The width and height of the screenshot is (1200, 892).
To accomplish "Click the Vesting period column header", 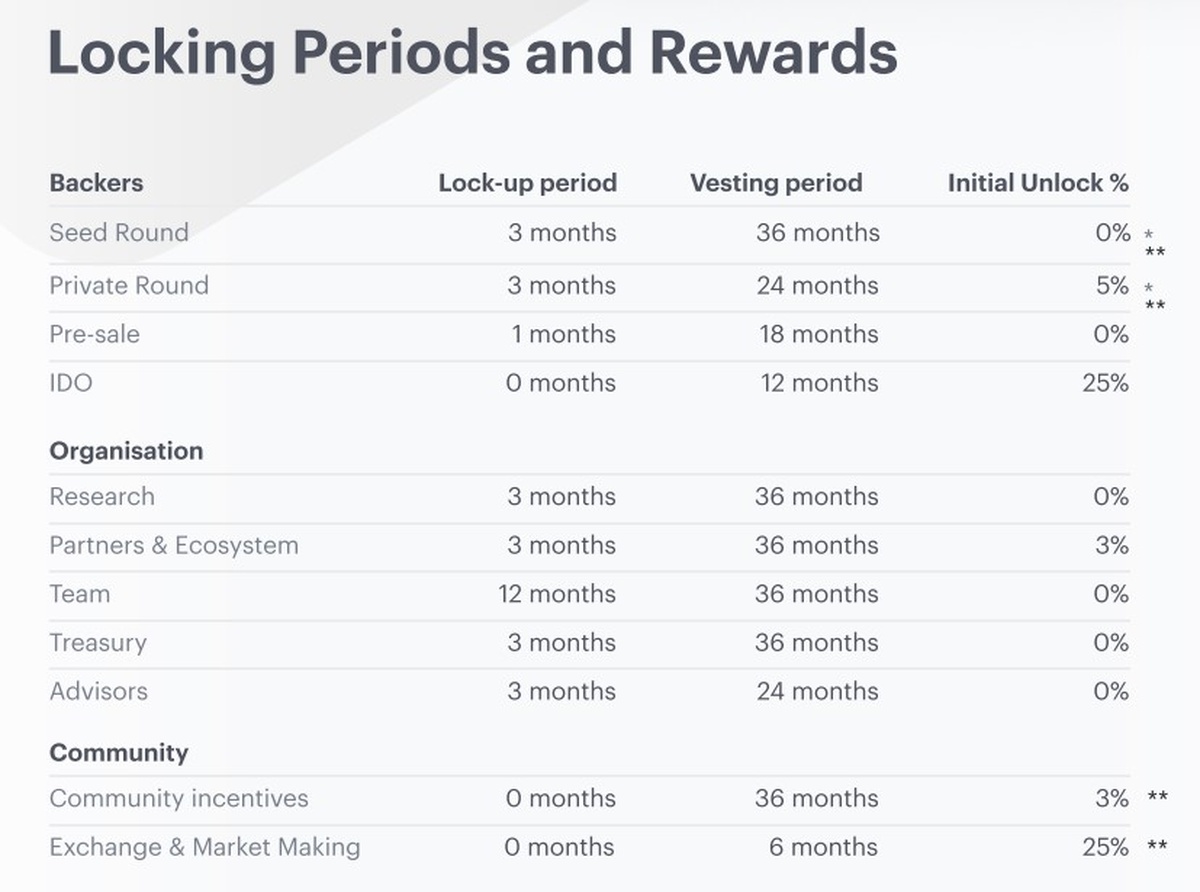I will pyautogui.click(x=775, y=183).
